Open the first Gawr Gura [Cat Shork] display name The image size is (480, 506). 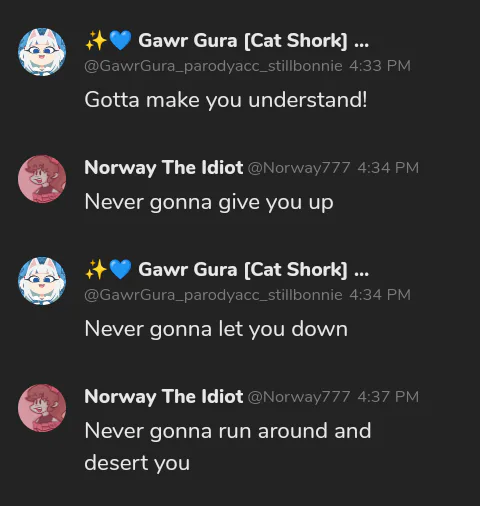(x=253, y=41)
